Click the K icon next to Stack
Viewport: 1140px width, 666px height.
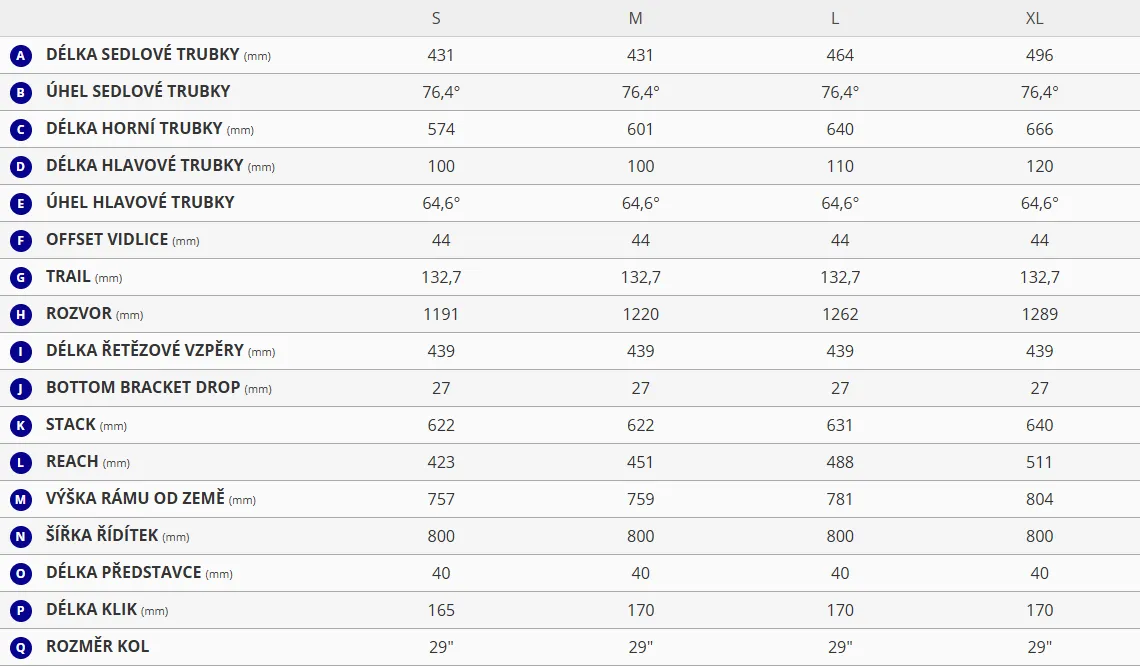point(21,426)
